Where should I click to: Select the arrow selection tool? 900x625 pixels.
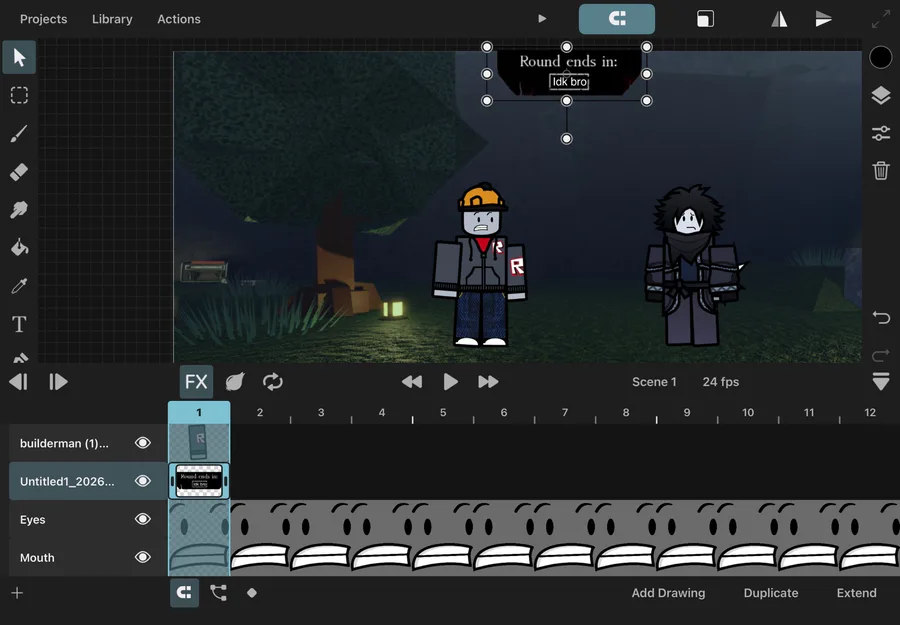tap(19, 57)
